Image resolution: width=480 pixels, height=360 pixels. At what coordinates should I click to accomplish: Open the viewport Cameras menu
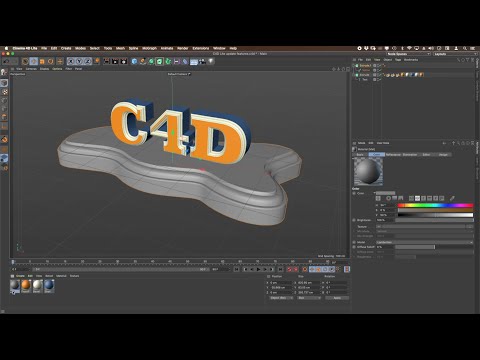coord(31,69)
